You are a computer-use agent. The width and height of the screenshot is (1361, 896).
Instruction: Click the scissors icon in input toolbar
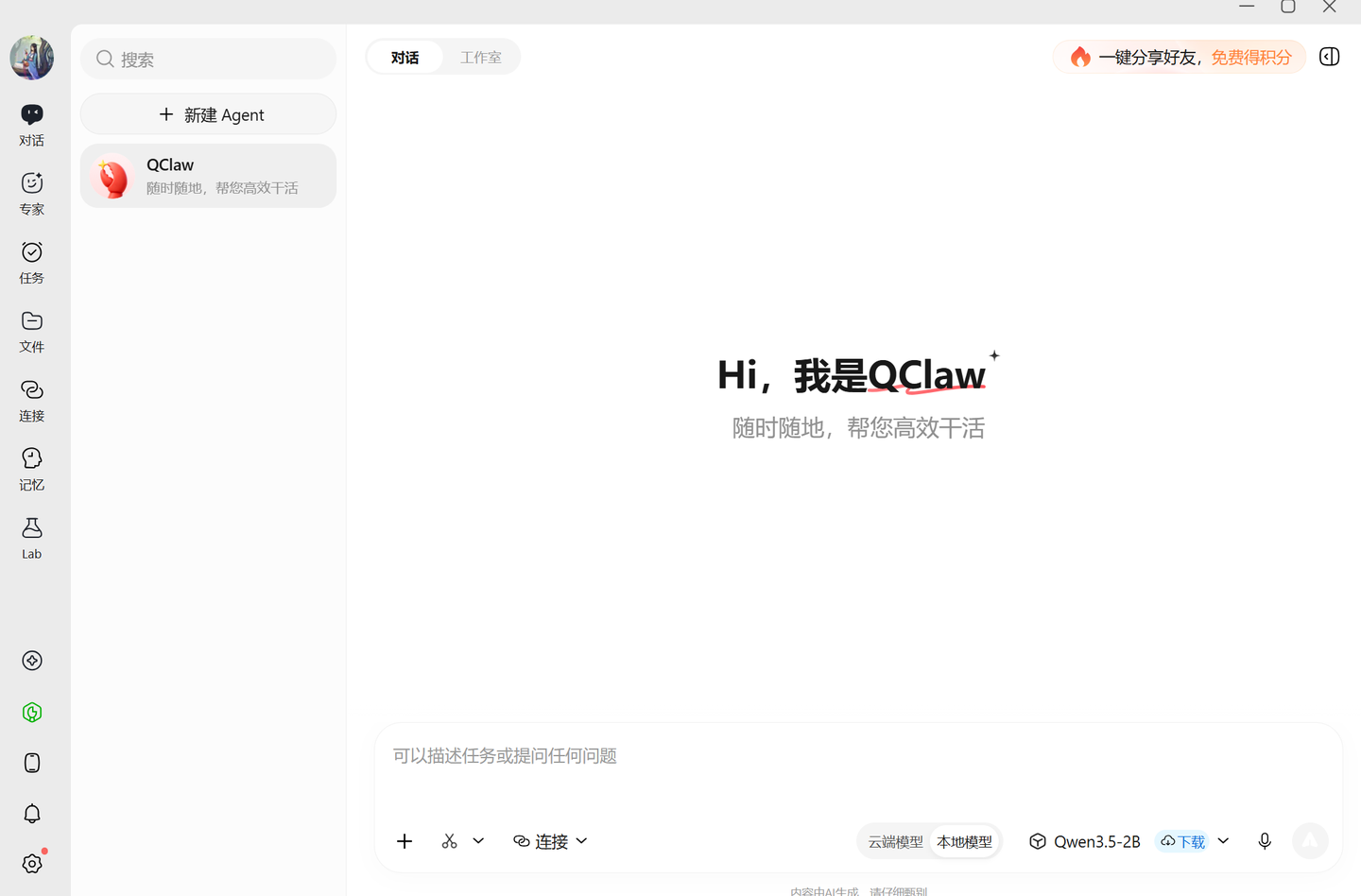point(450,841)
